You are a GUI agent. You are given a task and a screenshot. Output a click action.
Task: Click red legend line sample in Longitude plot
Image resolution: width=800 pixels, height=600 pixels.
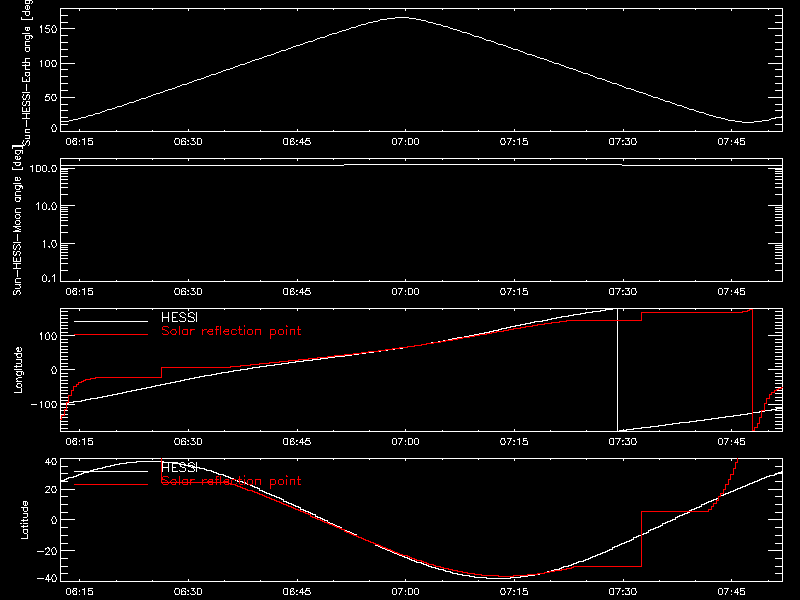tap(111, 335)
